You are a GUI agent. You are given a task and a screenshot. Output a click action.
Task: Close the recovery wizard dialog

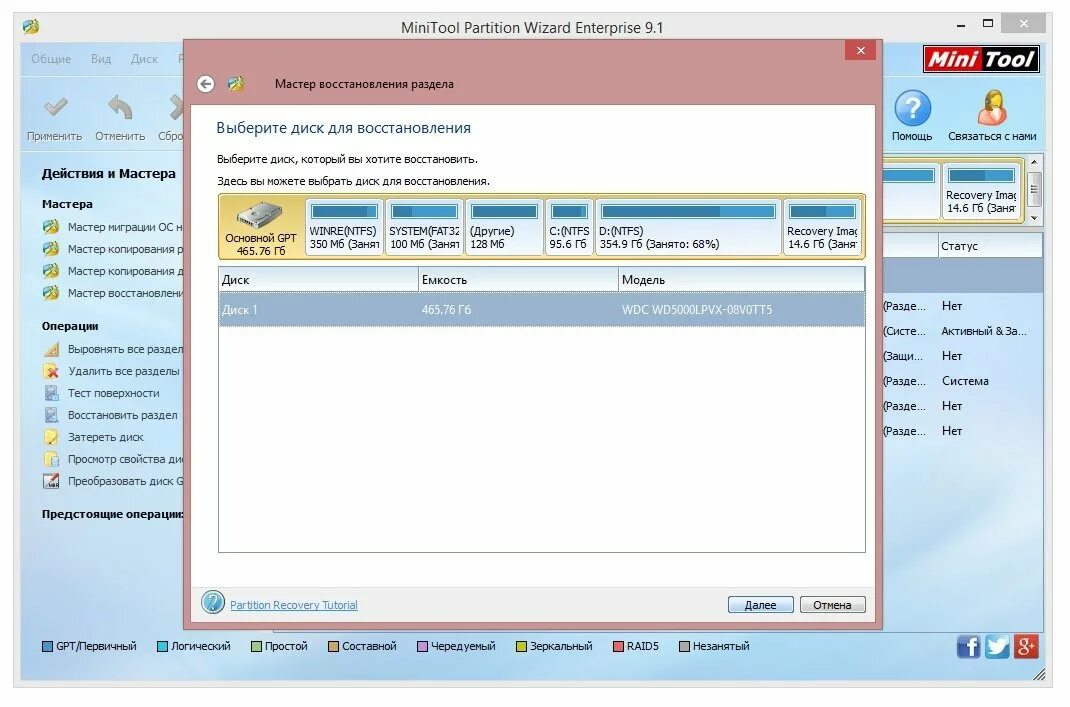point(861,50)
